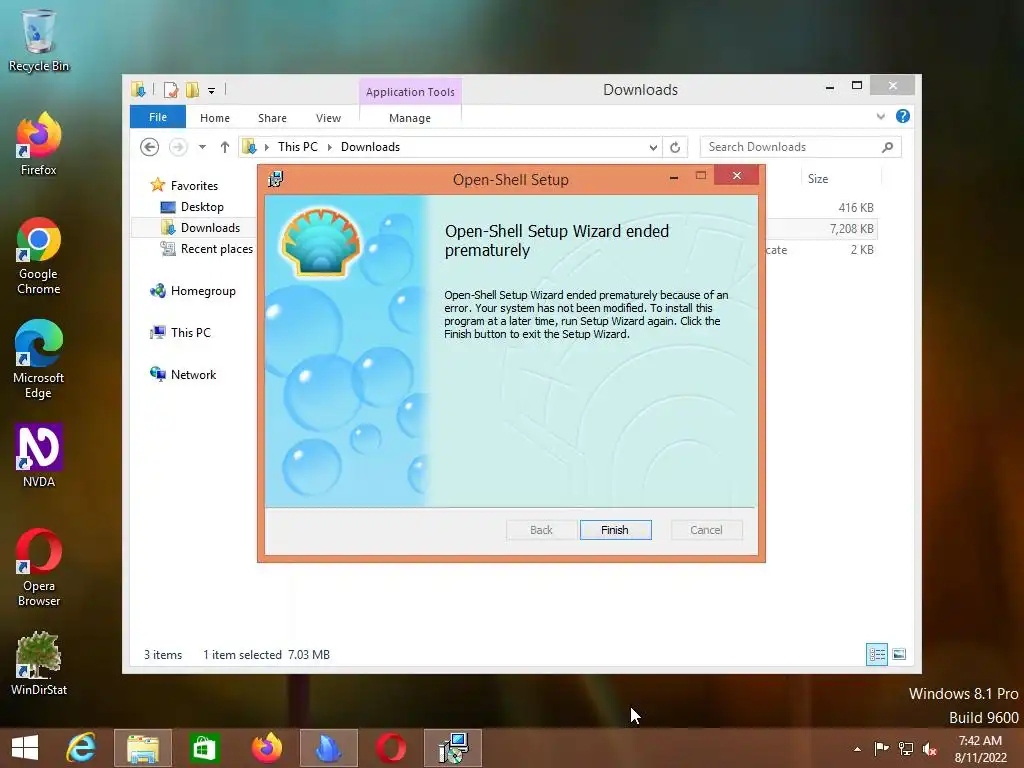Image resolution: width=1024 pixels, height=768 pixels.
Task: Click the Downloads window folder title icon
Action: click(x=138, y=89)
